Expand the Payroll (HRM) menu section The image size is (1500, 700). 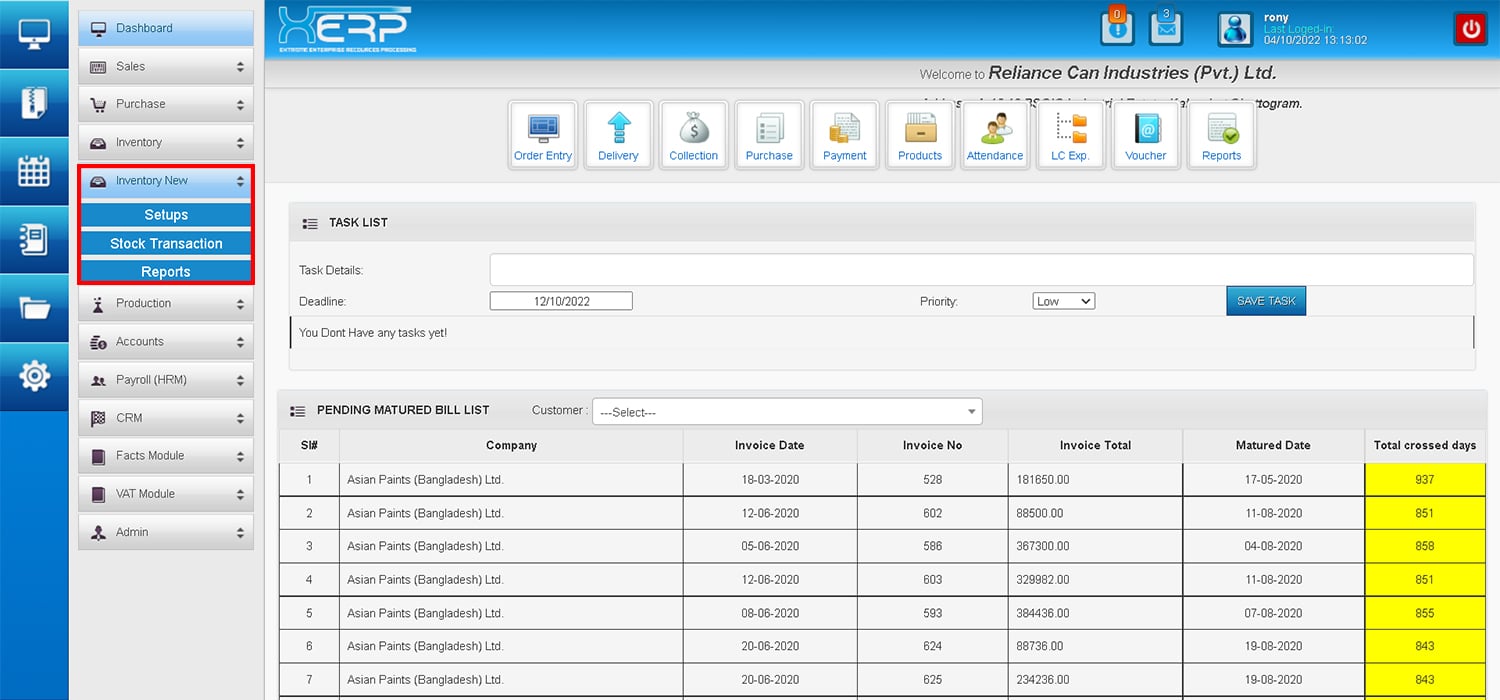(166, 380)
